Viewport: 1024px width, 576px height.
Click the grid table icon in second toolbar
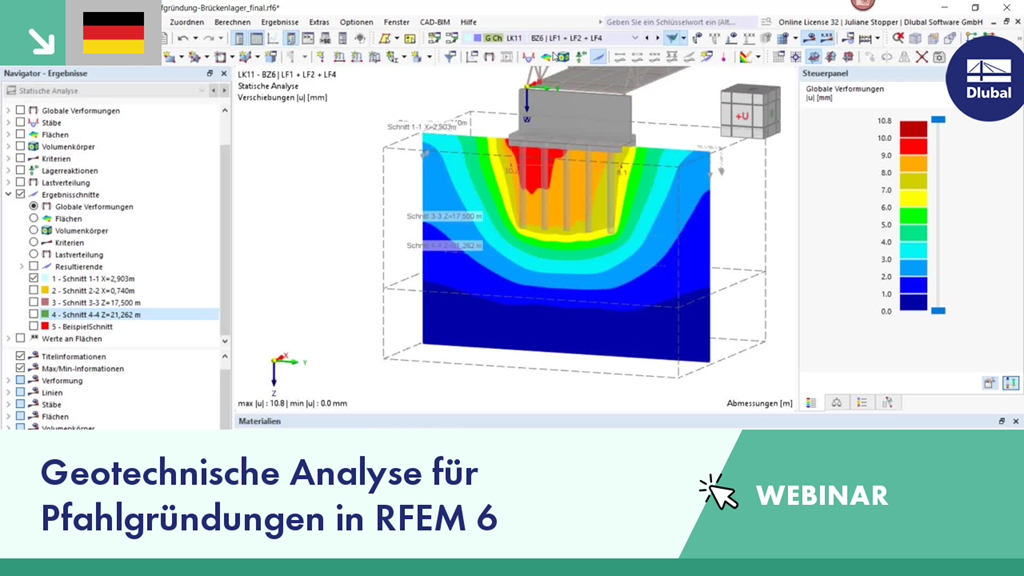(x=778, y=57)
